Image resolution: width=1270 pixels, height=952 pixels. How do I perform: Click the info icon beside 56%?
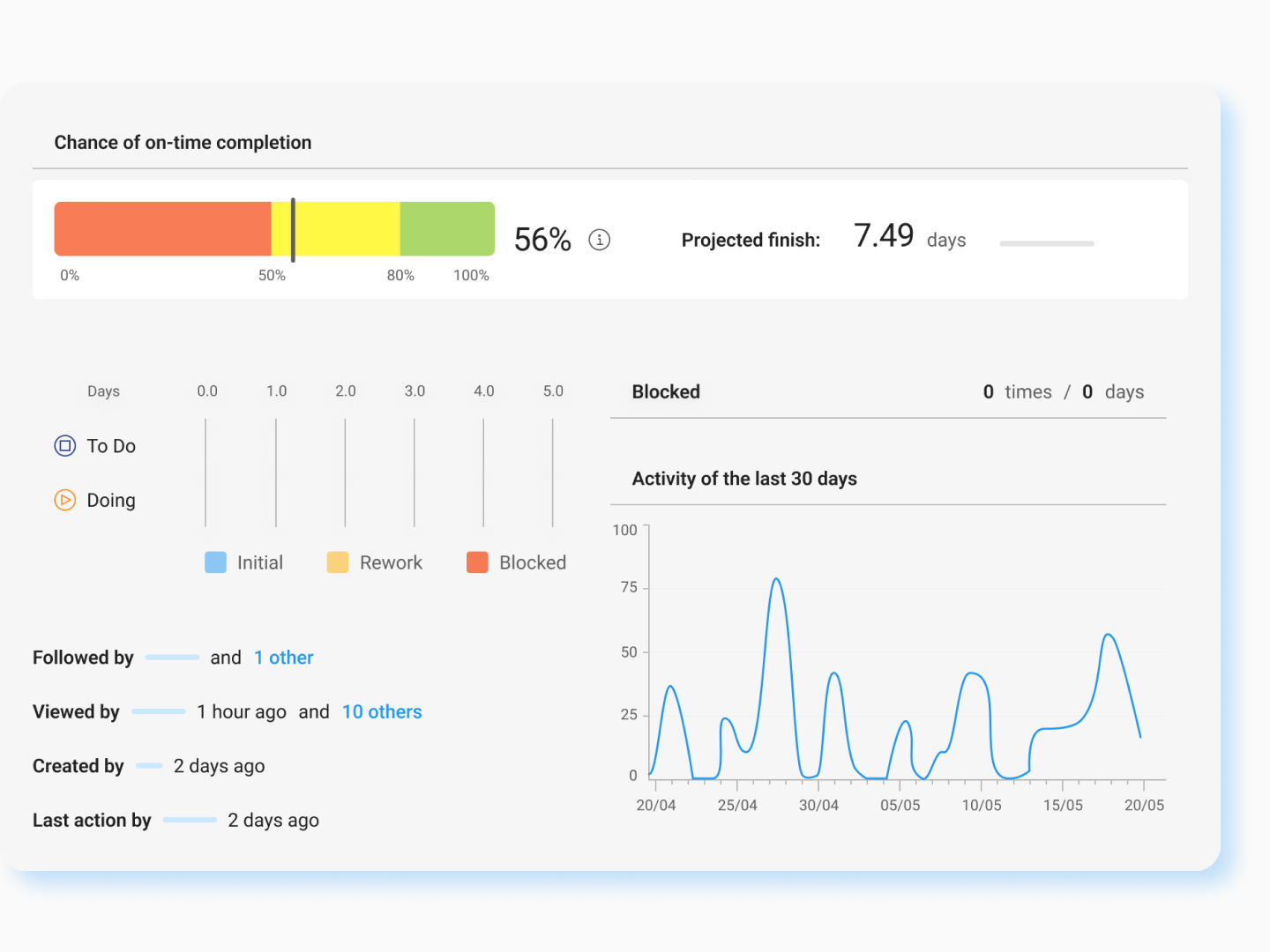(x=599, y=240)
